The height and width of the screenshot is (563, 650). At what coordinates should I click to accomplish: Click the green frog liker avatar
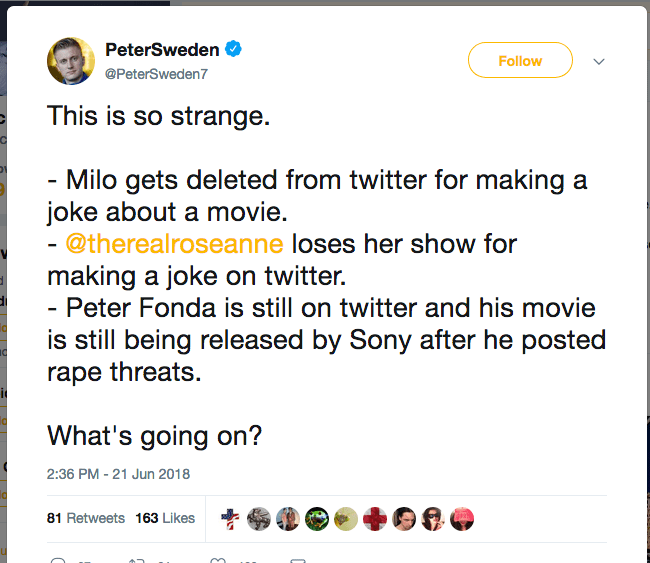pyautogui.click(x=317, y=519)
